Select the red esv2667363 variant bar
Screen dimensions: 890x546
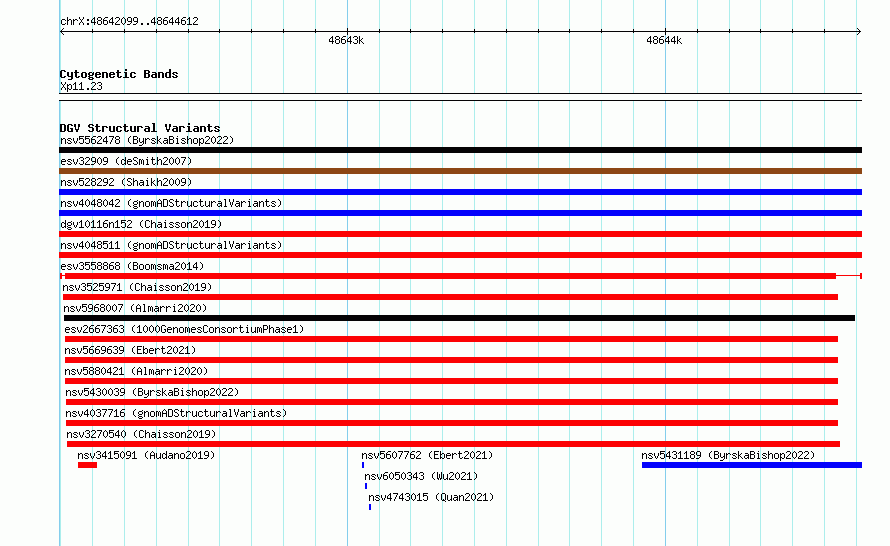(451, 339)
